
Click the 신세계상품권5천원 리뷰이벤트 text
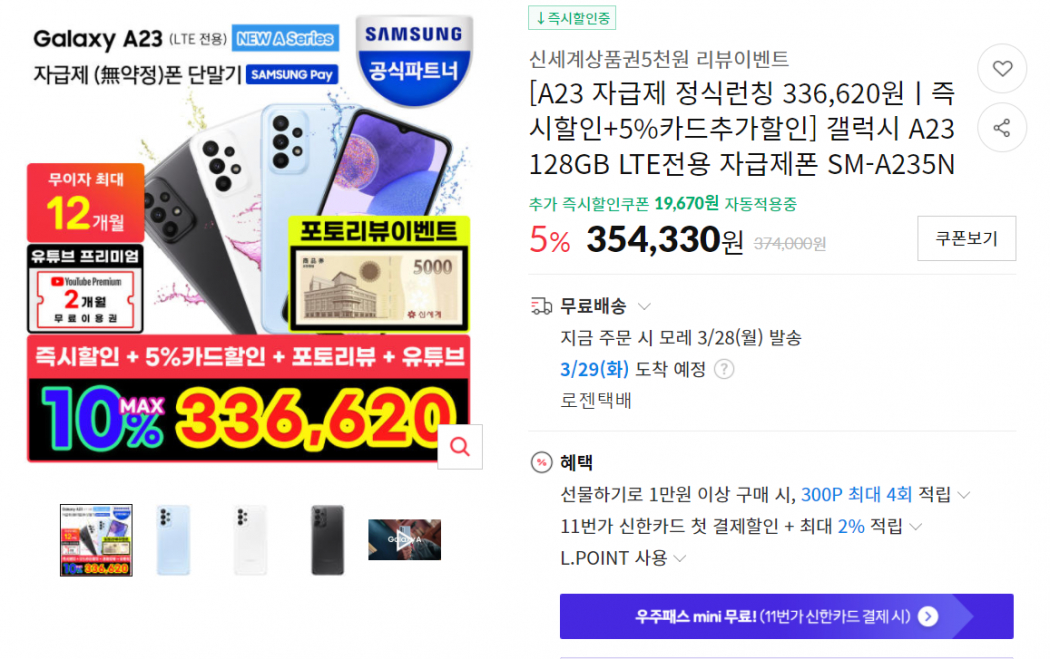tap(659, 59)
